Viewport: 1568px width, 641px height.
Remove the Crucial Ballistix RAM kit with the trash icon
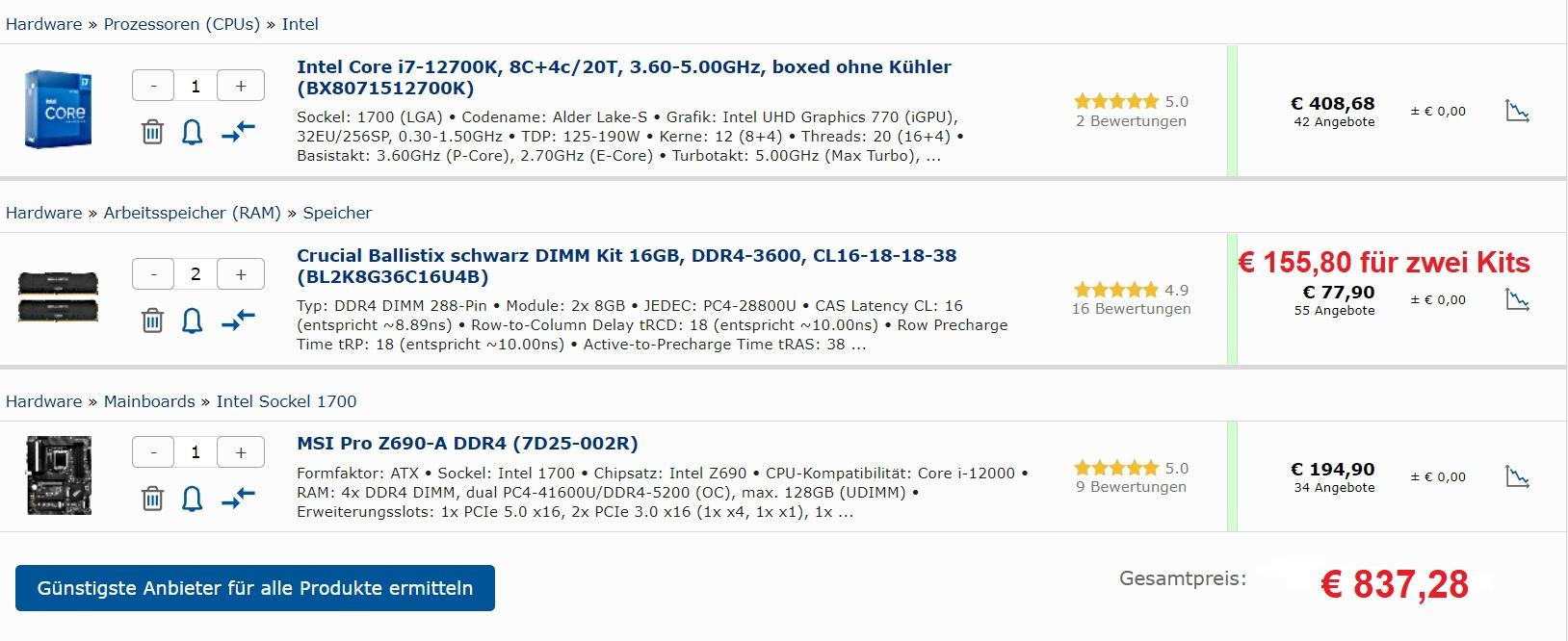152,320
